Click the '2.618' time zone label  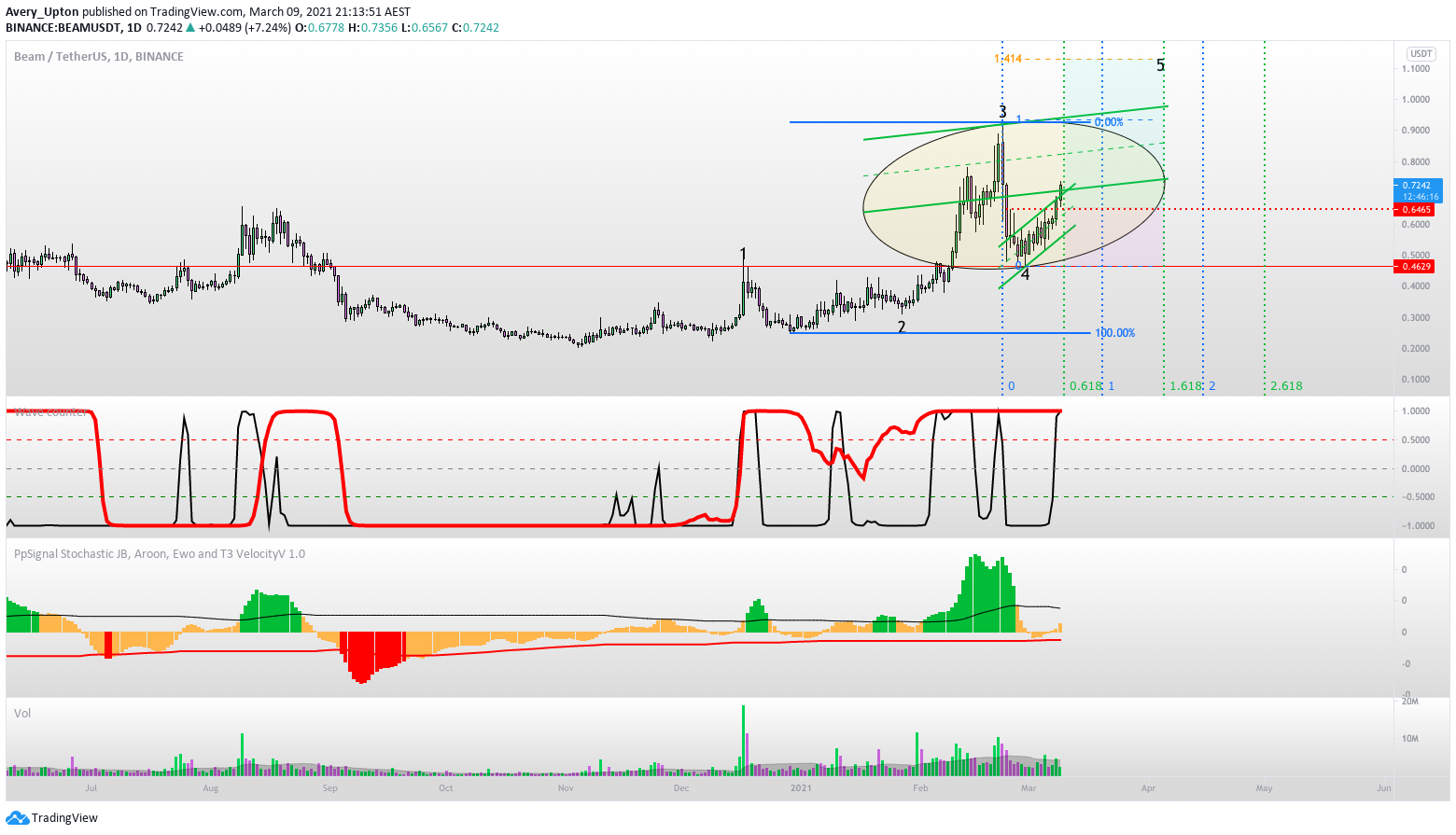1286,386
